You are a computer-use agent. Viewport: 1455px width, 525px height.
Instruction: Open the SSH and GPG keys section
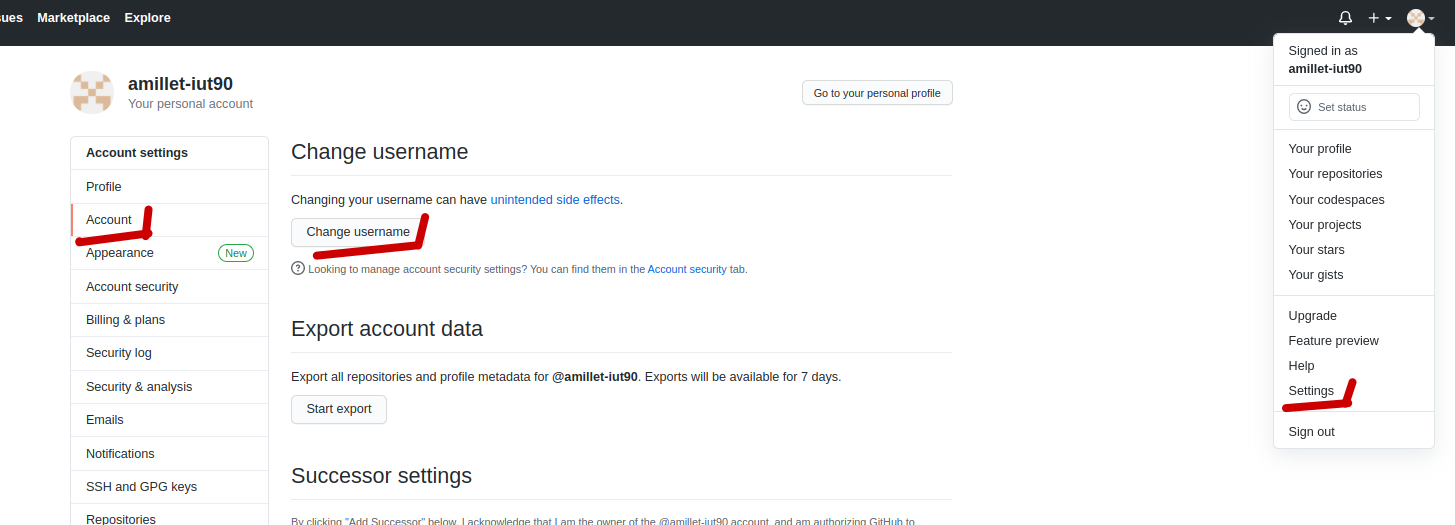(x=141, y=487)
